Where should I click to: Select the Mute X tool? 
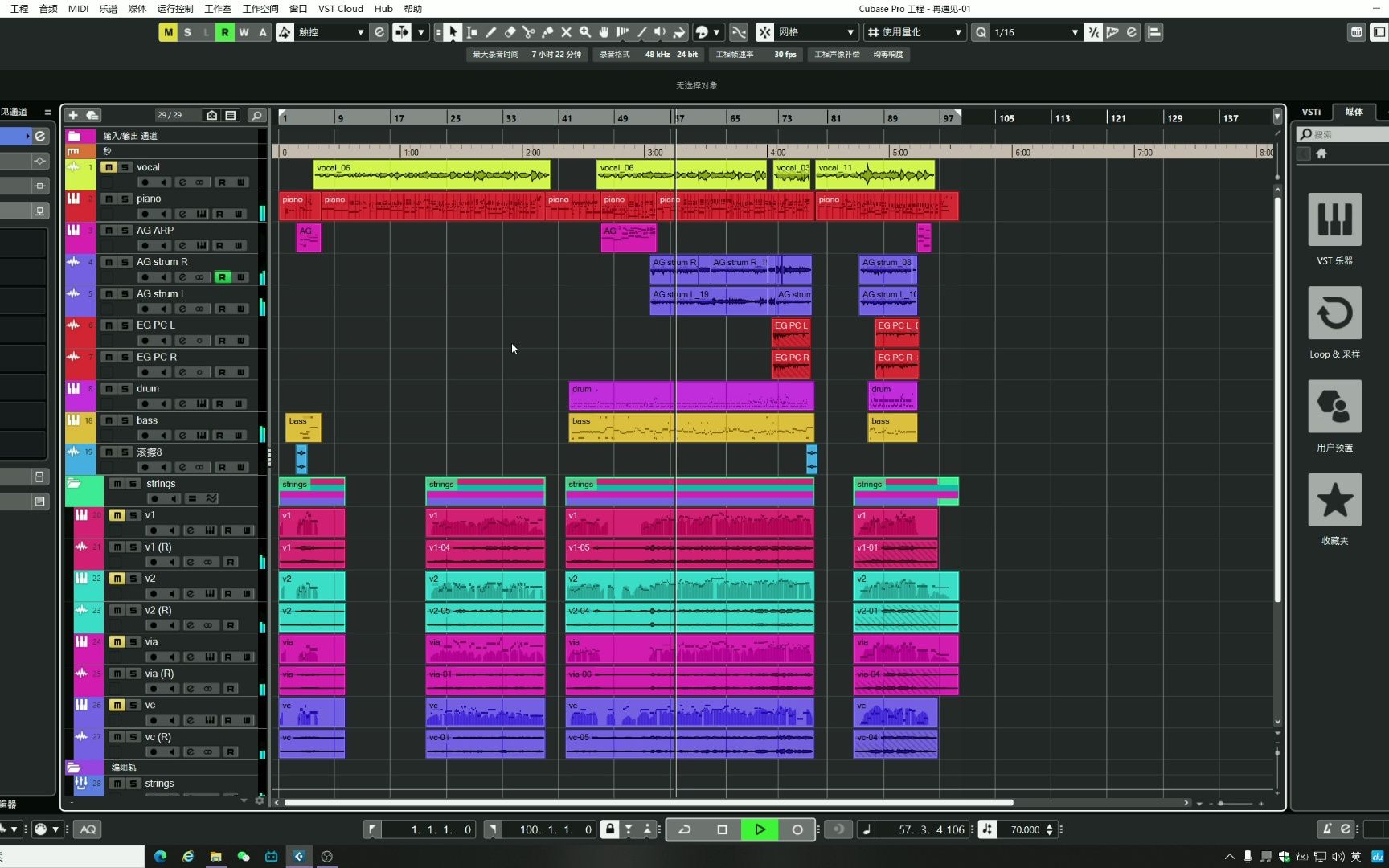[566, 32]
